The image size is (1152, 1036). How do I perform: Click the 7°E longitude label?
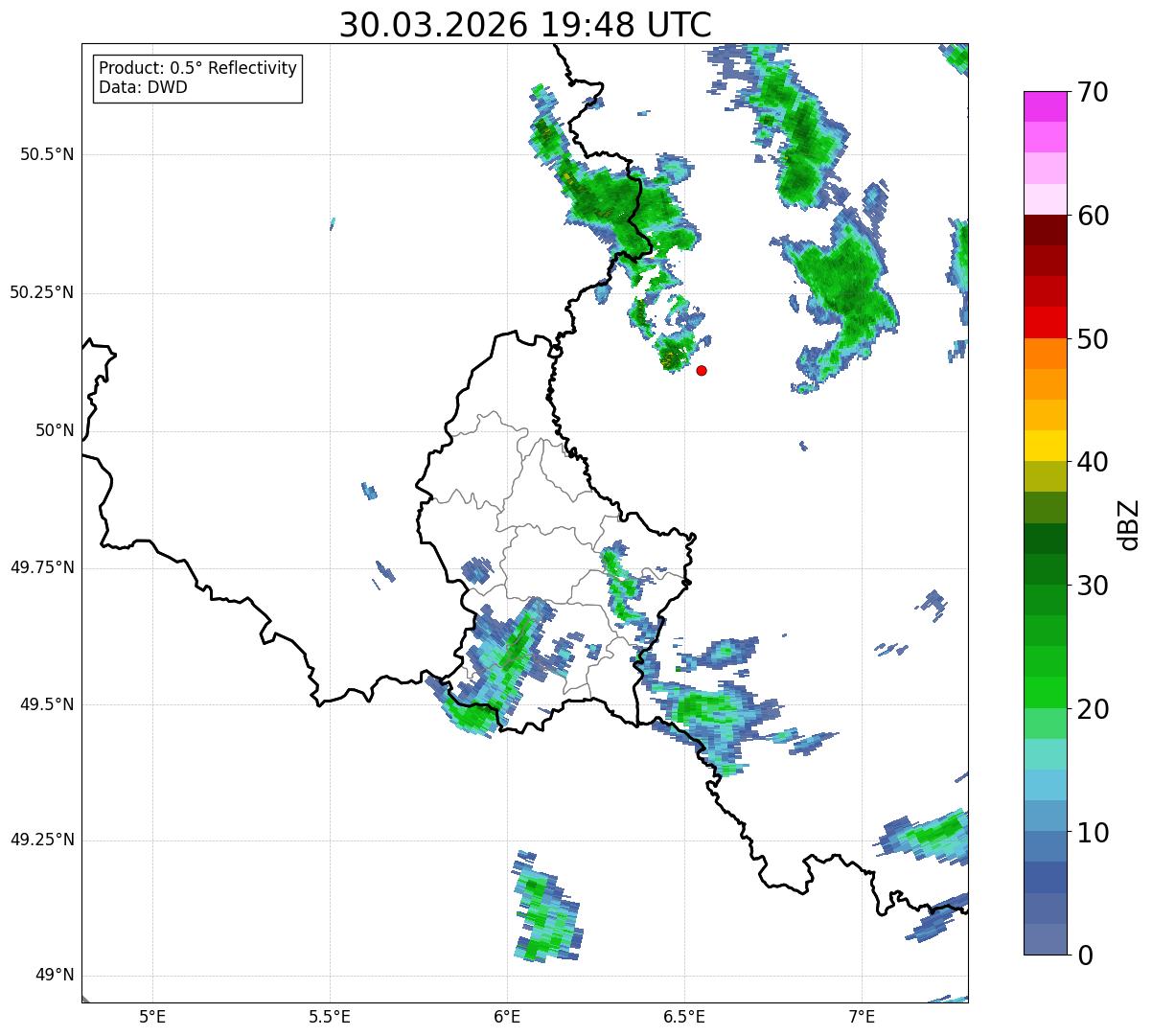862,1017
